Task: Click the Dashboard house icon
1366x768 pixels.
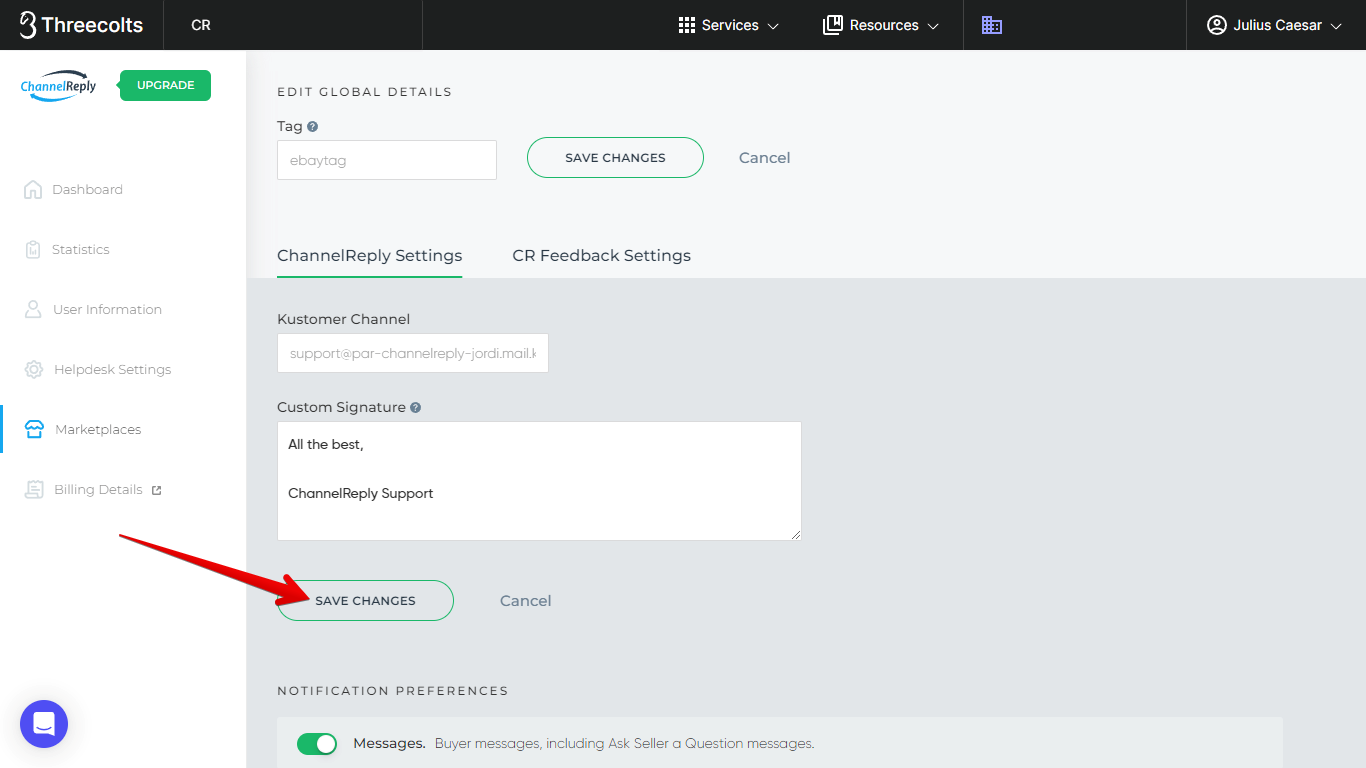Action: tap(33, 189)
